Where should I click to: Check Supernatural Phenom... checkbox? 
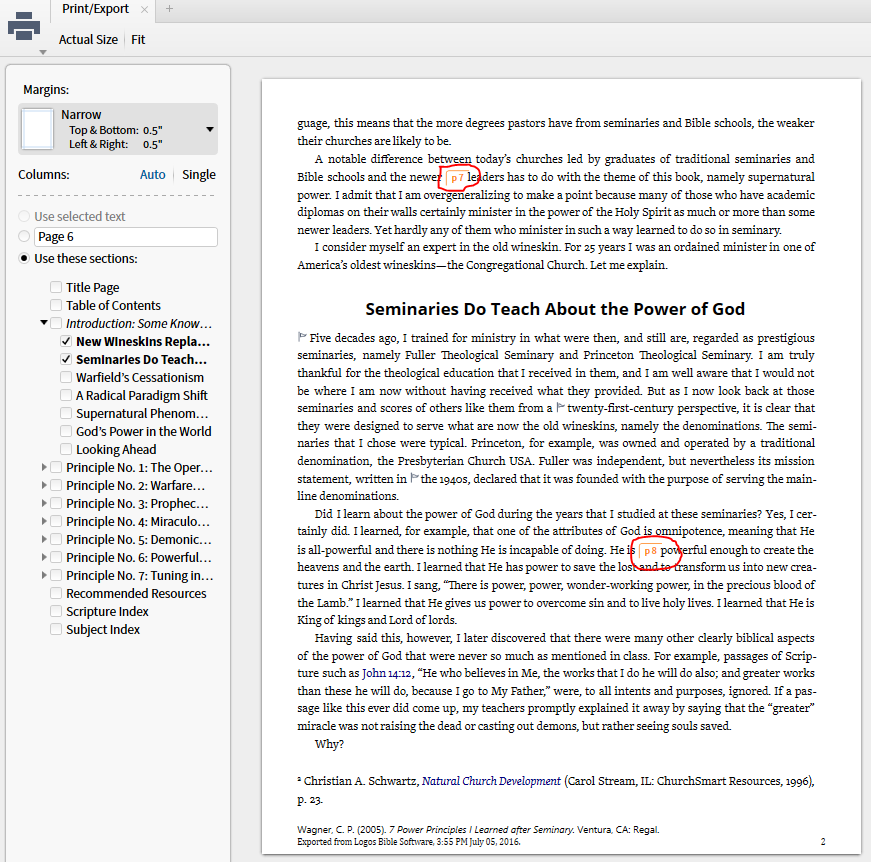(x=66, y=413)
